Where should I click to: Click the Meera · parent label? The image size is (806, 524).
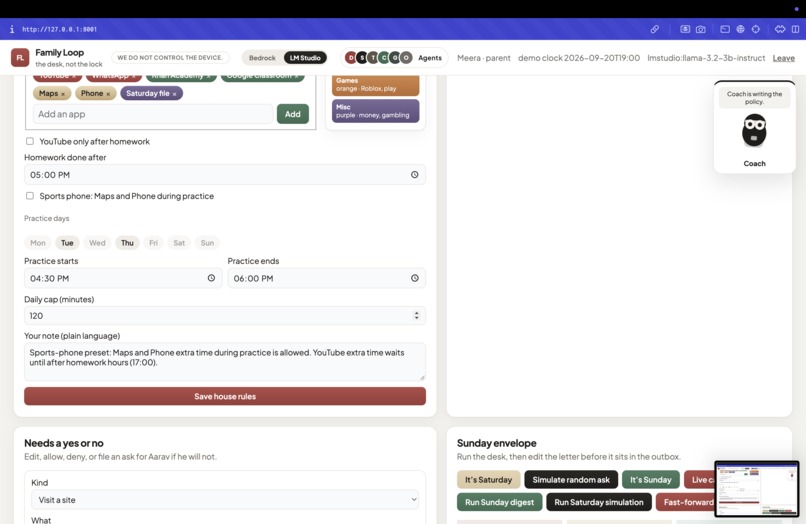[x=484, y=58]
